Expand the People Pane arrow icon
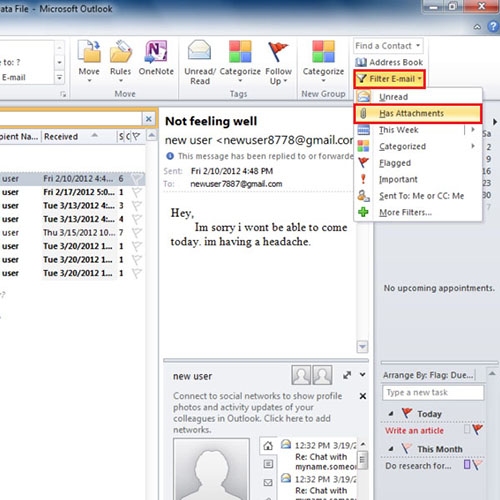Viewport: 500px width, 500px height. [347, 375]
